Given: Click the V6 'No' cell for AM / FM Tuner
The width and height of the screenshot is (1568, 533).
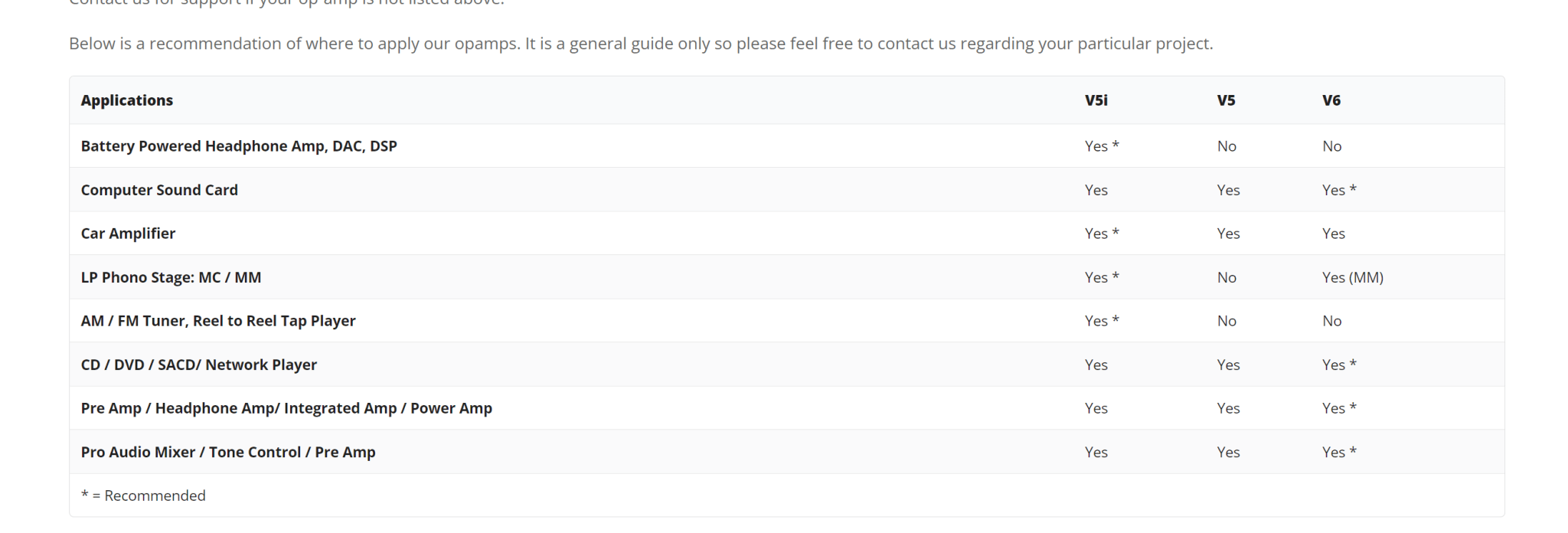Looking at the screenshot, I should click(x=1332, y=321).
